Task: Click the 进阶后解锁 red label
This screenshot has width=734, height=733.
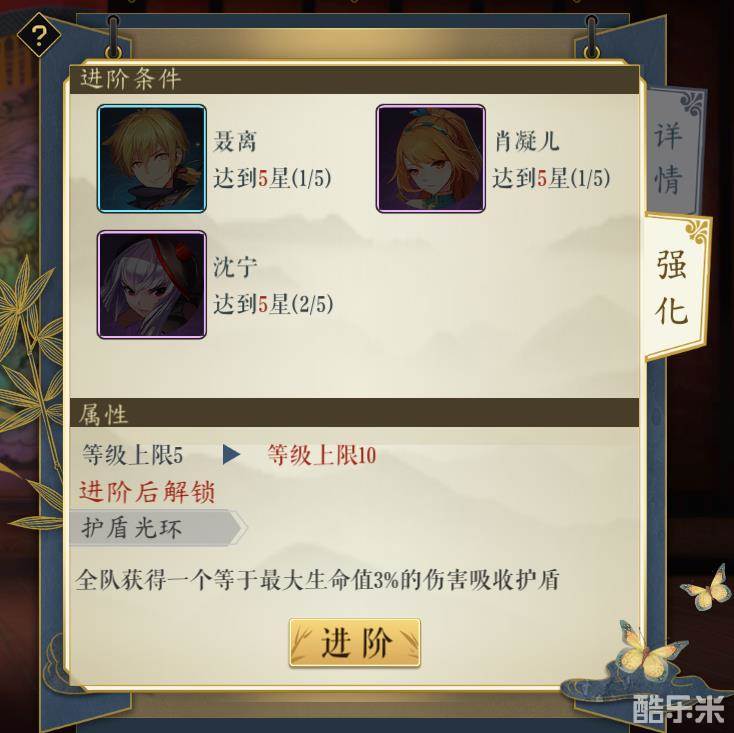Action: coord(147,492)
